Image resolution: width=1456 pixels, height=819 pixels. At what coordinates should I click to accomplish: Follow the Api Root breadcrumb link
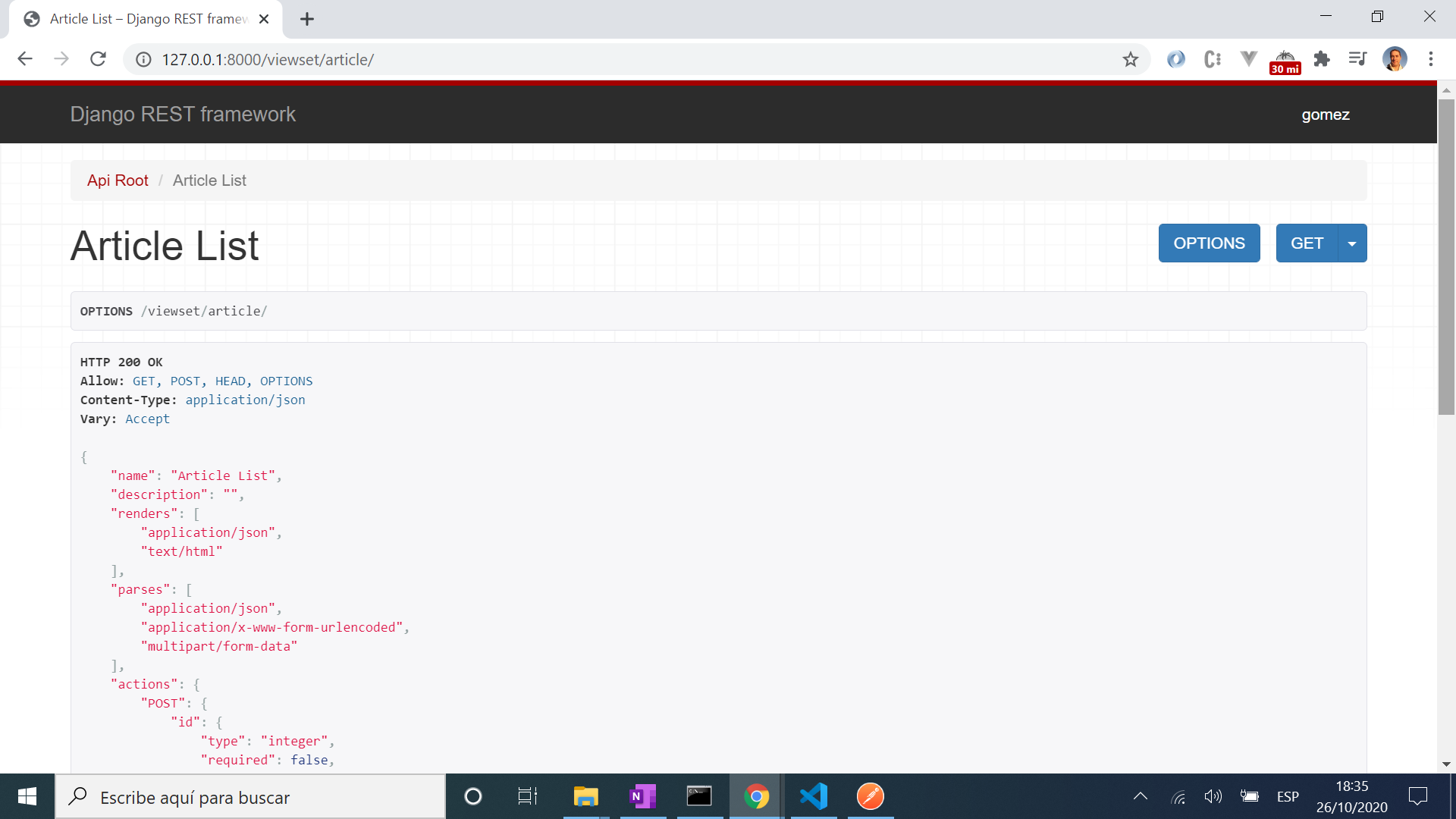coord(118,180)
